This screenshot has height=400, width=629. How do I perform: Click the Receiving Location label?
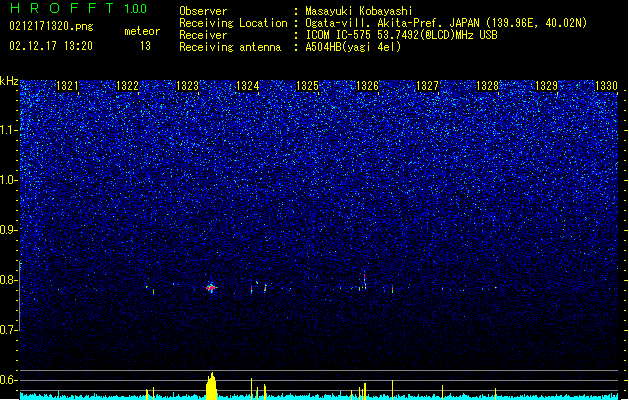pyautogui.click(x=233, y=23)
